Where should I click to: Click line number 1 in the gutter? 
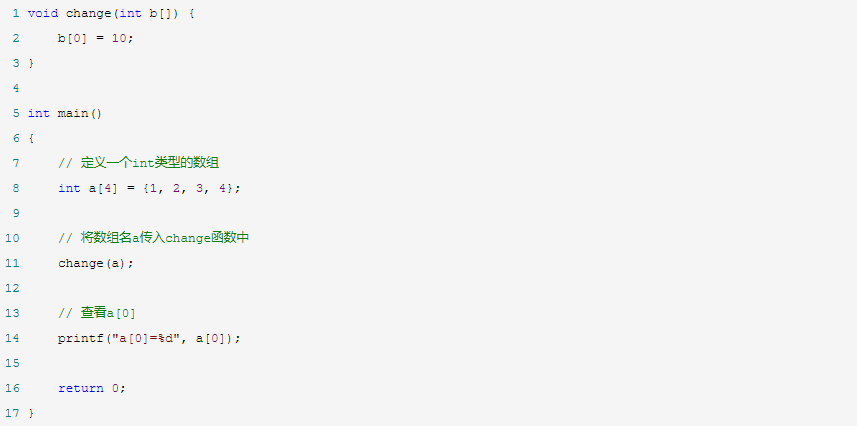(x=15, y=13)
